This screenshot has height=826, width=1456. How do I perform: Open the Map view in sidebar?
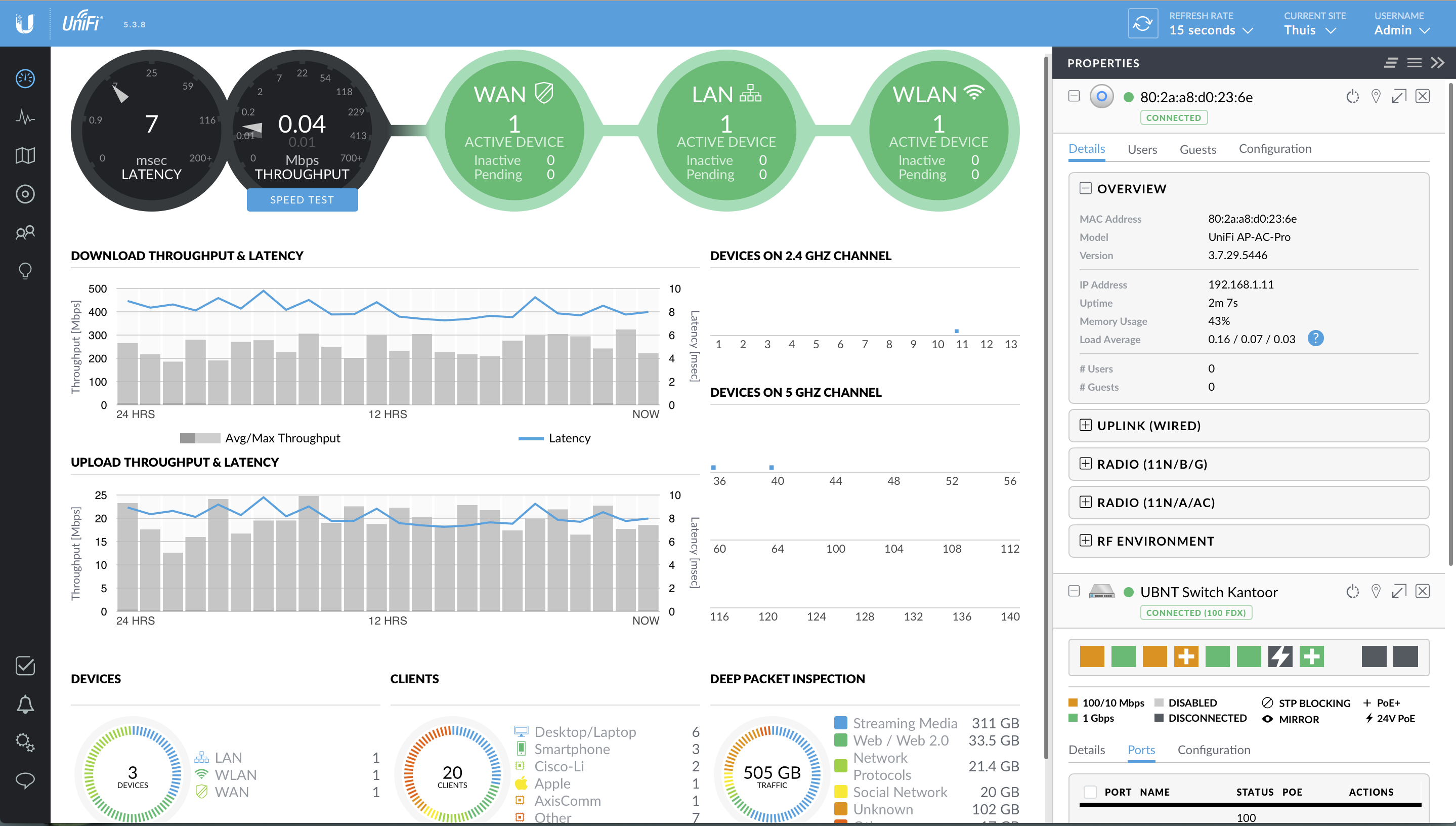tap(25, 155)
